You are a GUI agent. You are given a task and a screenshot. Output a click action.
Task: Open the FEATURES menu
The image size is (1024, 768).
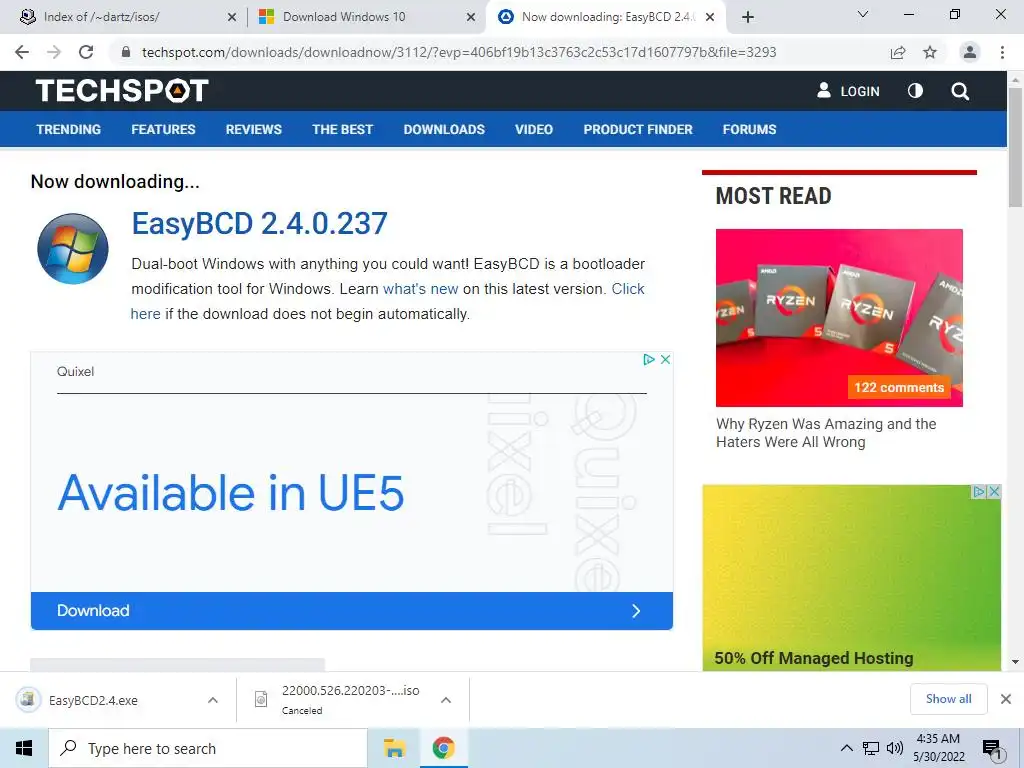pyautogui.click(x=163, y=129)
